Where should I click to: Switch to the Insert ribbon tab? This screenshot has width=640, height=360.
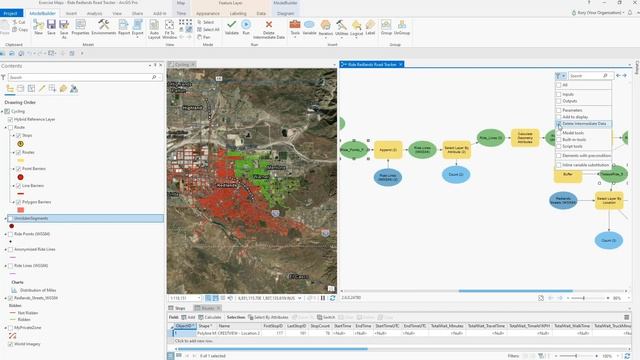(x=71, y=13)
